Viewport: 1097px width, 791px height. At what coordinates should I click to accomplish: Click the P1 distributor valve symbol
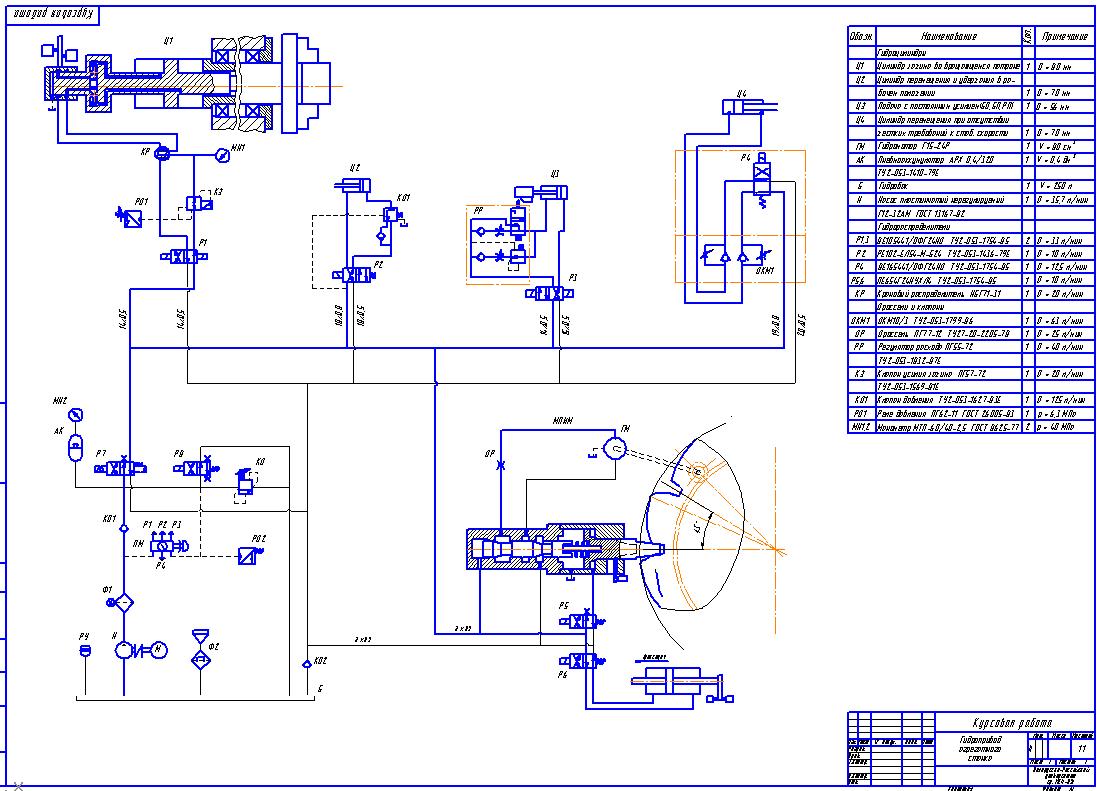pos(184,257)
